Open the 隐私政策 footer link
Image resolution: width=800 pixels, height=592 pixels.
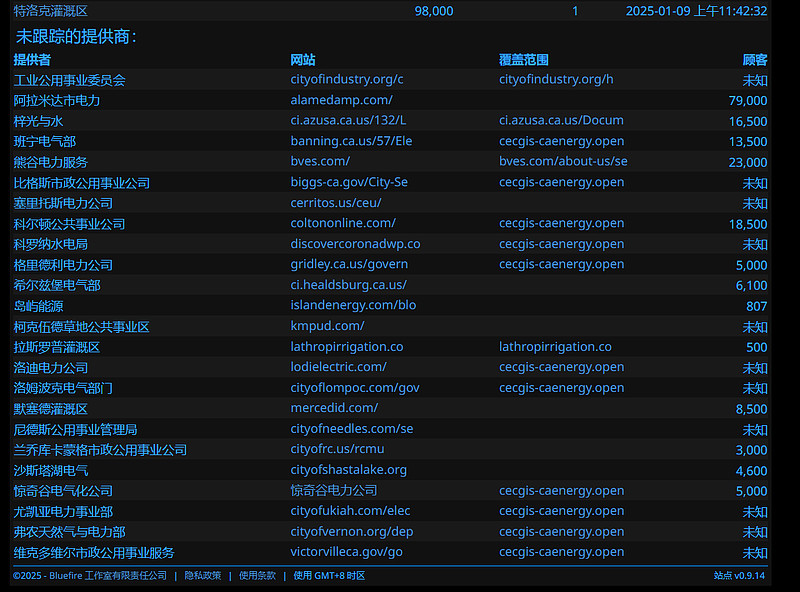(203, 576)
